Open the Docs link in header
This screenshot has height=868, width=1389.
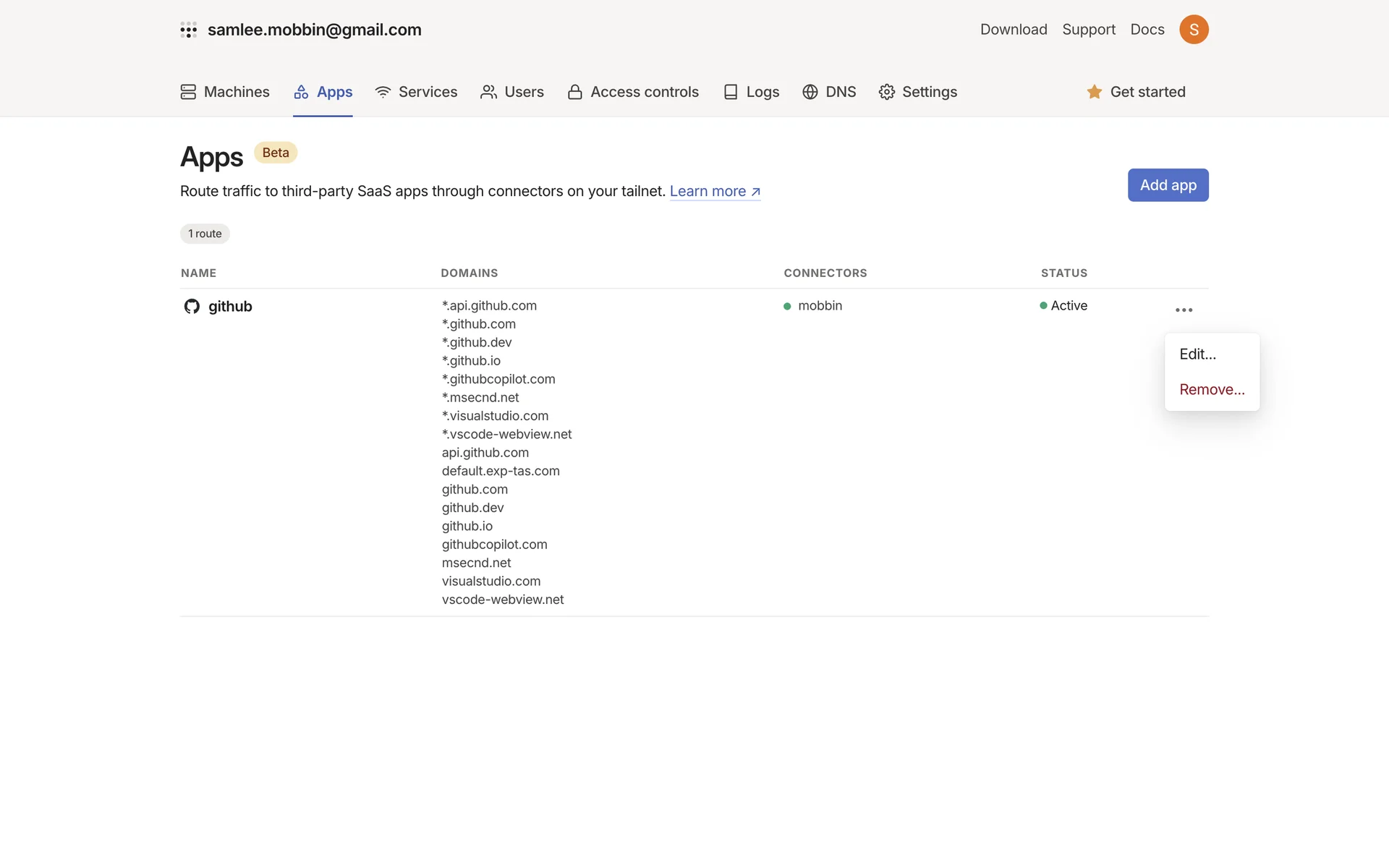1147,30
